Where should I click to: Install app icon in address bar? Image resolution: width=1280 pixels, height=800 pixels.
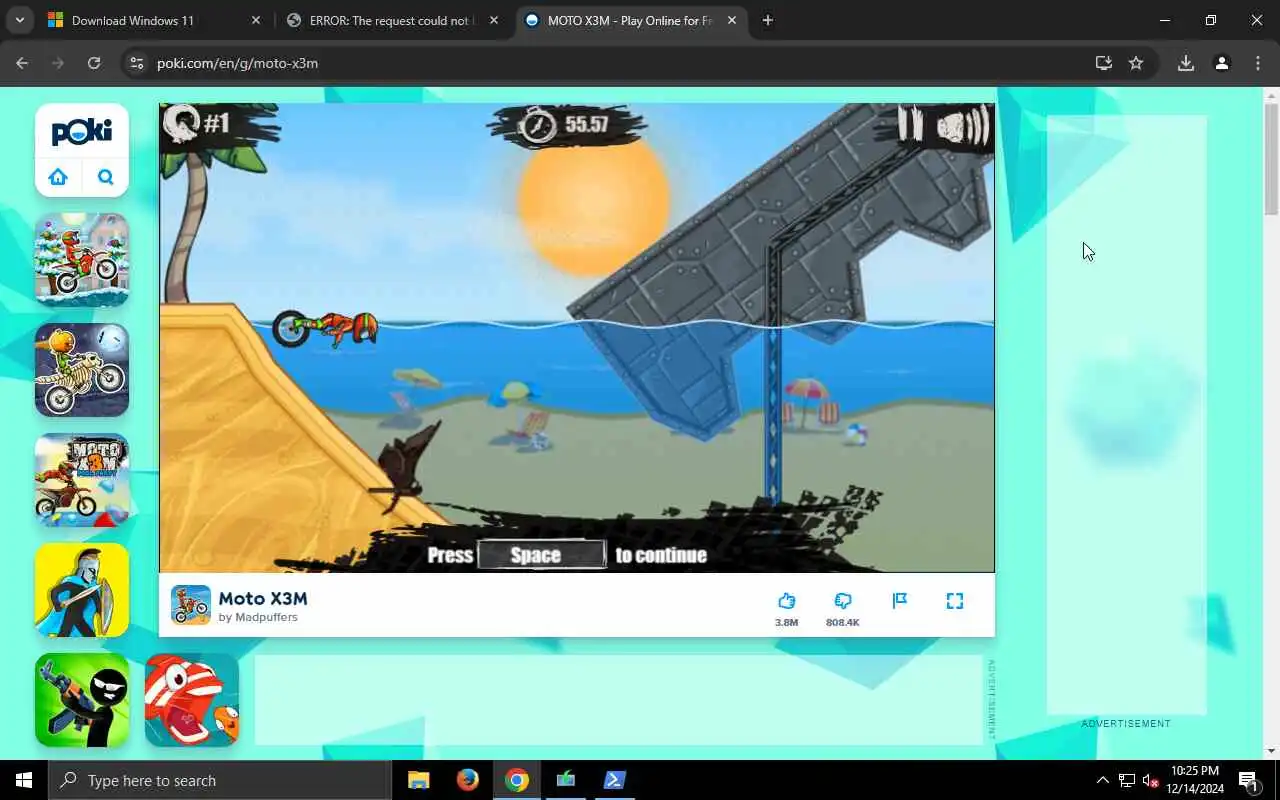tap(1104, 63)
